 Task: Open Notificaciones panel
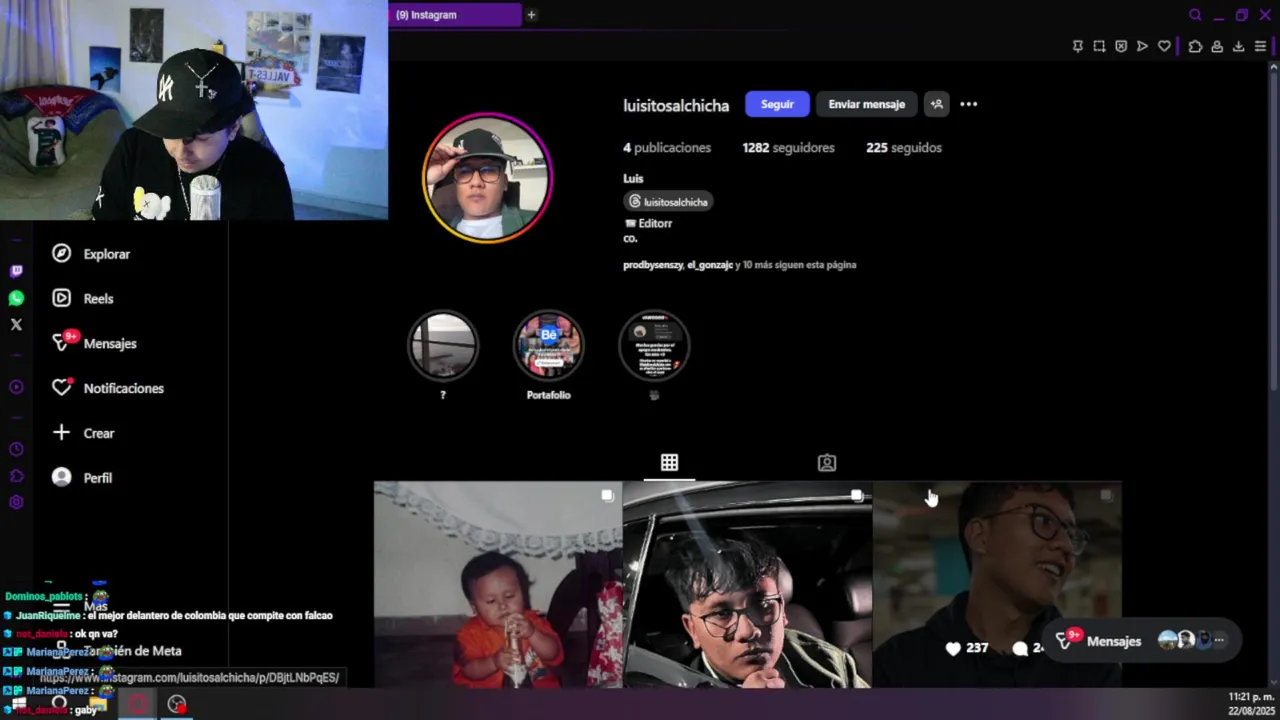tap(108, 388)
